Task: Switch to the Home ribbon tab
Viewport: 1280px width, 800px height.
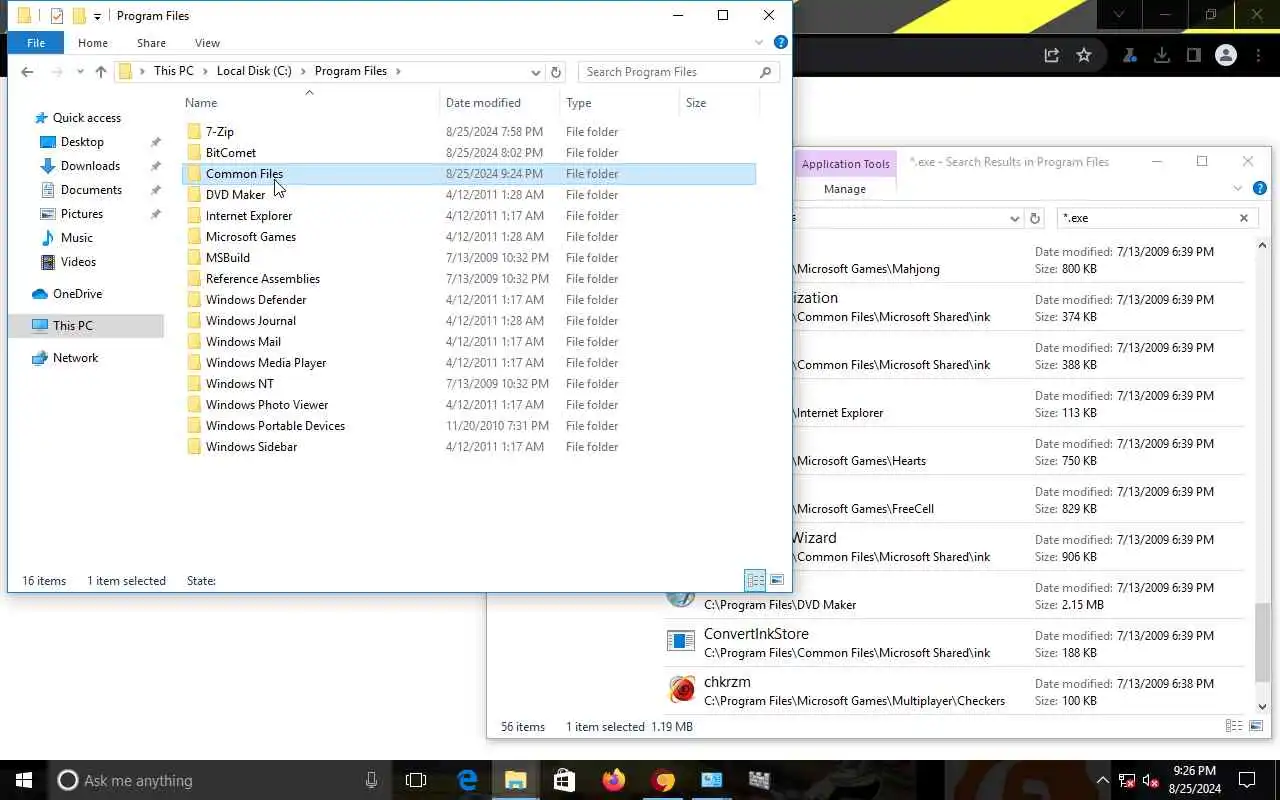Action: point(93,43)
